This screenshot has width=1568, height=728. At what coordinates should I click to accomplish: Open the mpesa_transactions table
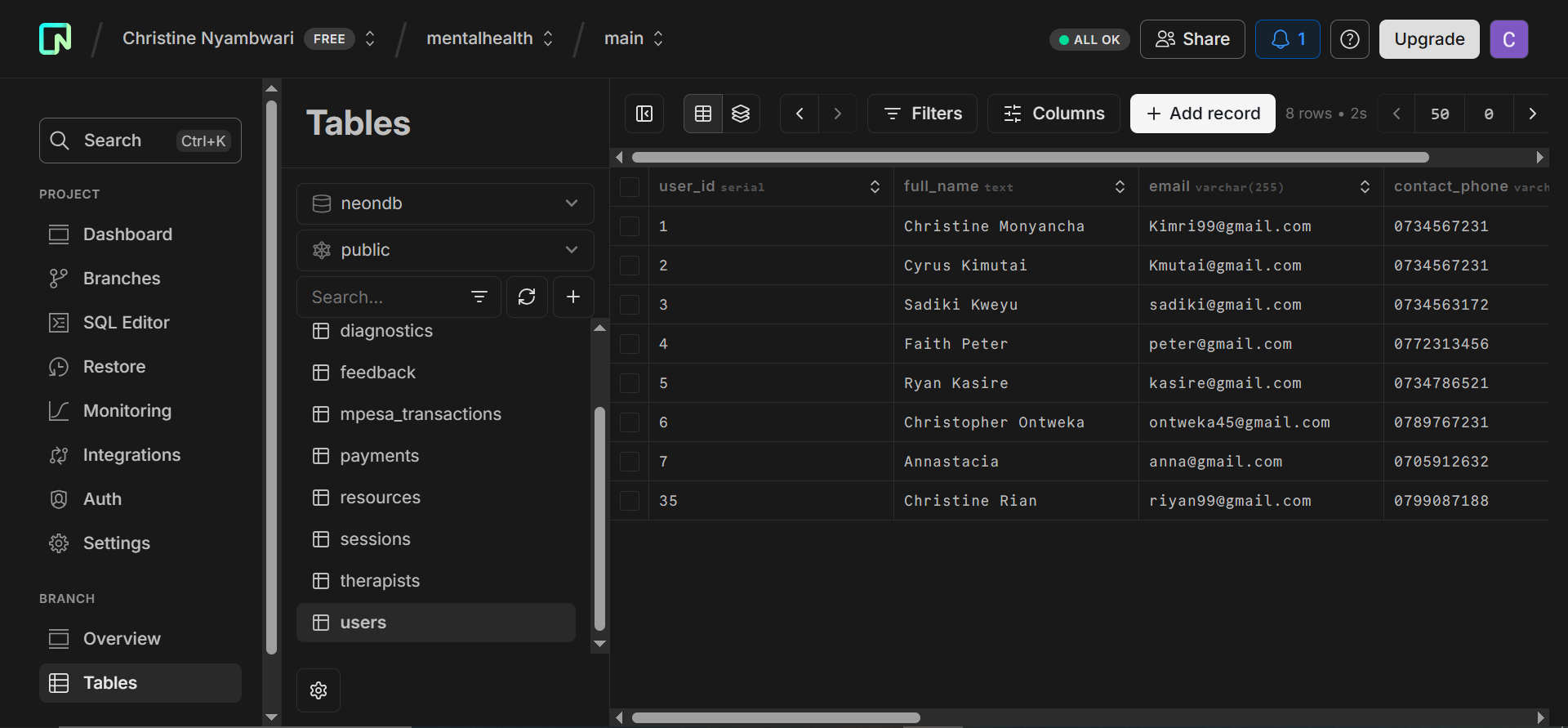(x=436, y=414)
